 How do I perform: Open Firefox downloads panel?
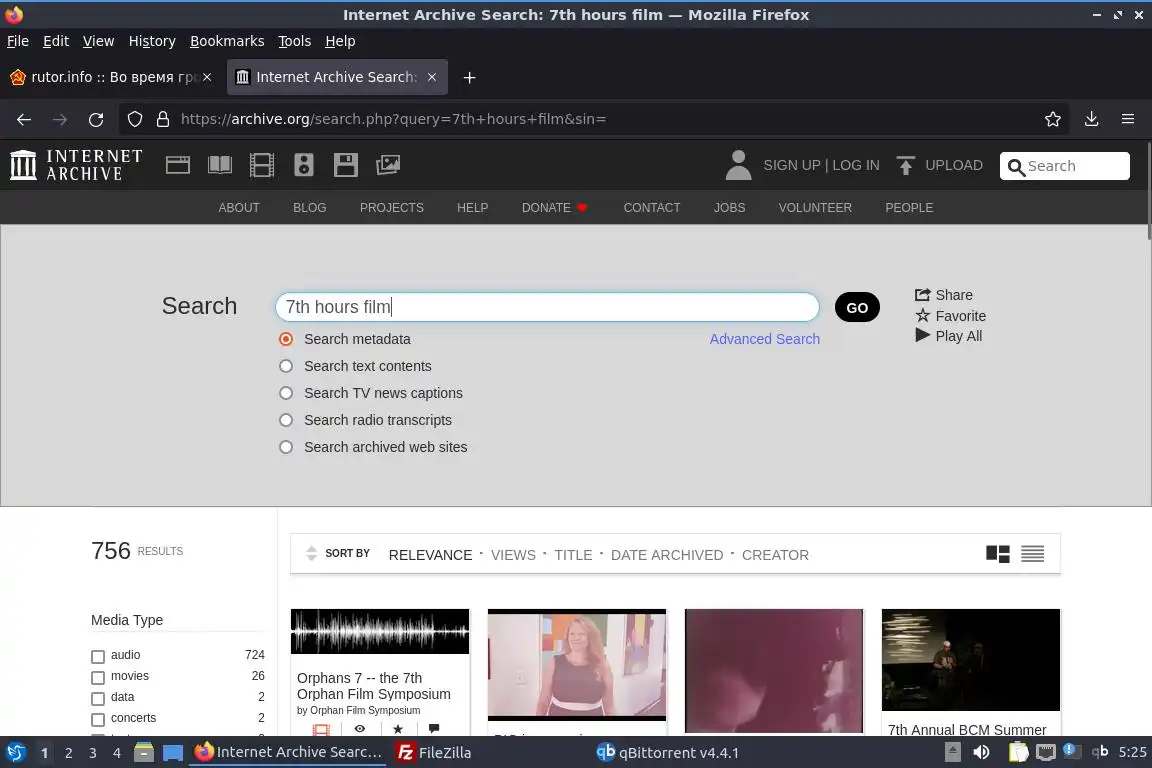pyautogui.click(x=1092, y=119)
